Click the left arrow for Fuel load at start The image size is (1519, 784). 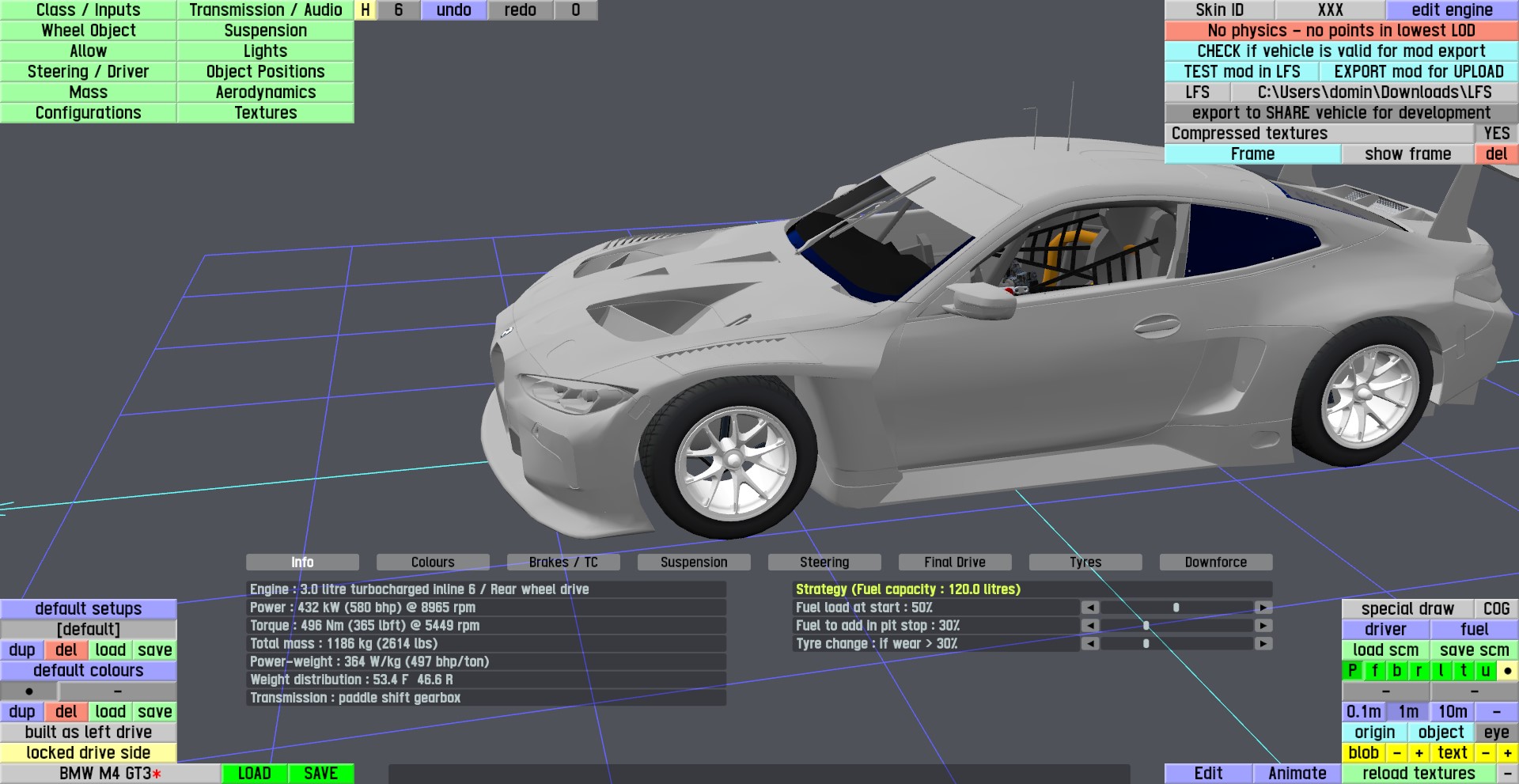(1090, 608)
